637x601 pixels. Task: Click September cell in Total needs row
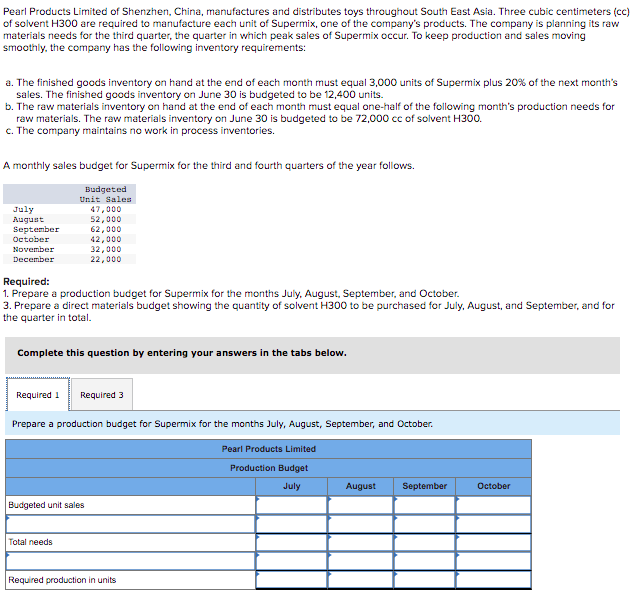pos(425,542)
